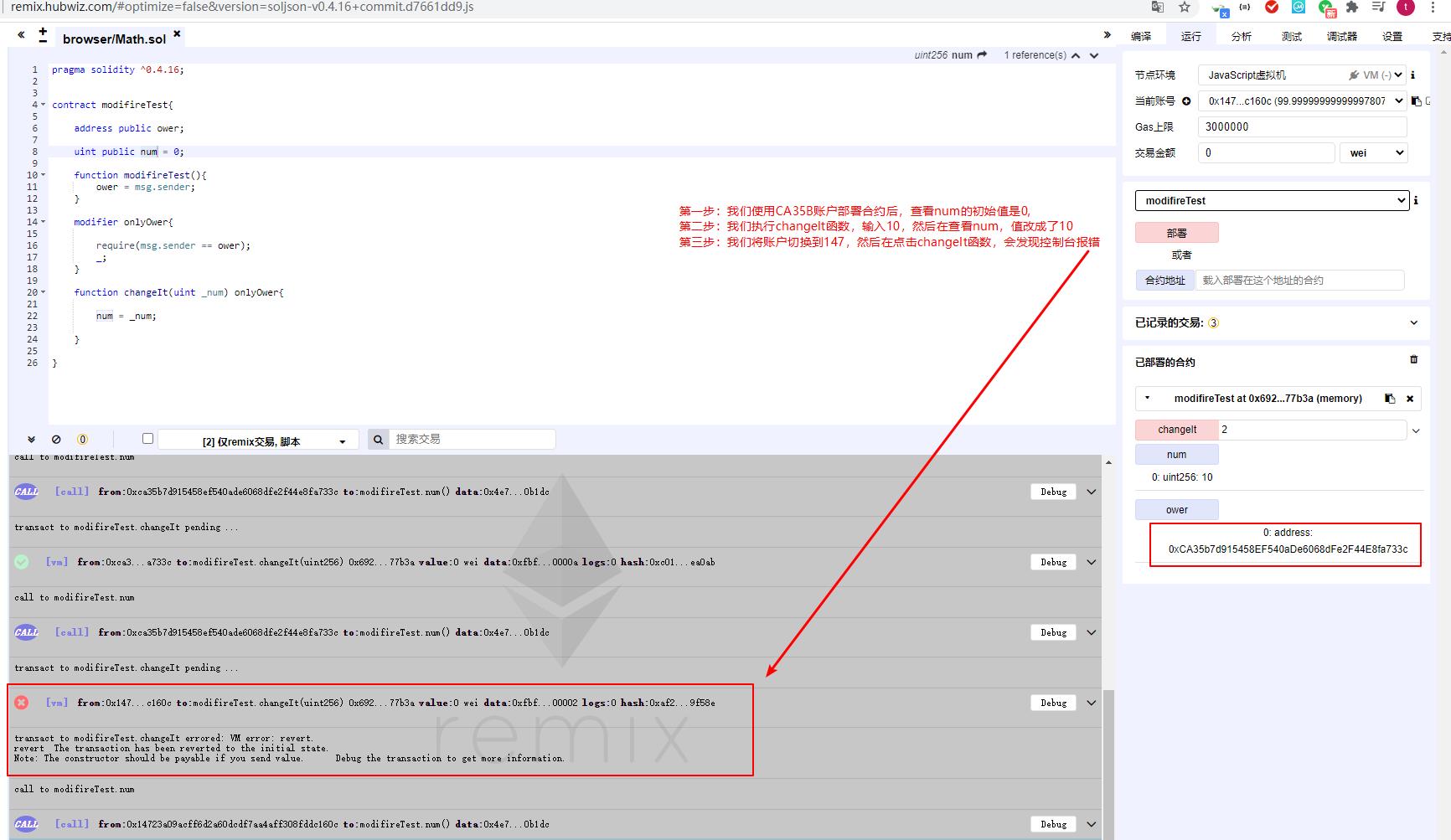Image resolution: width=1451 pixels, height=840 pixels.
Task: Open the wei unit dropdown
Action: [1373, 152]
